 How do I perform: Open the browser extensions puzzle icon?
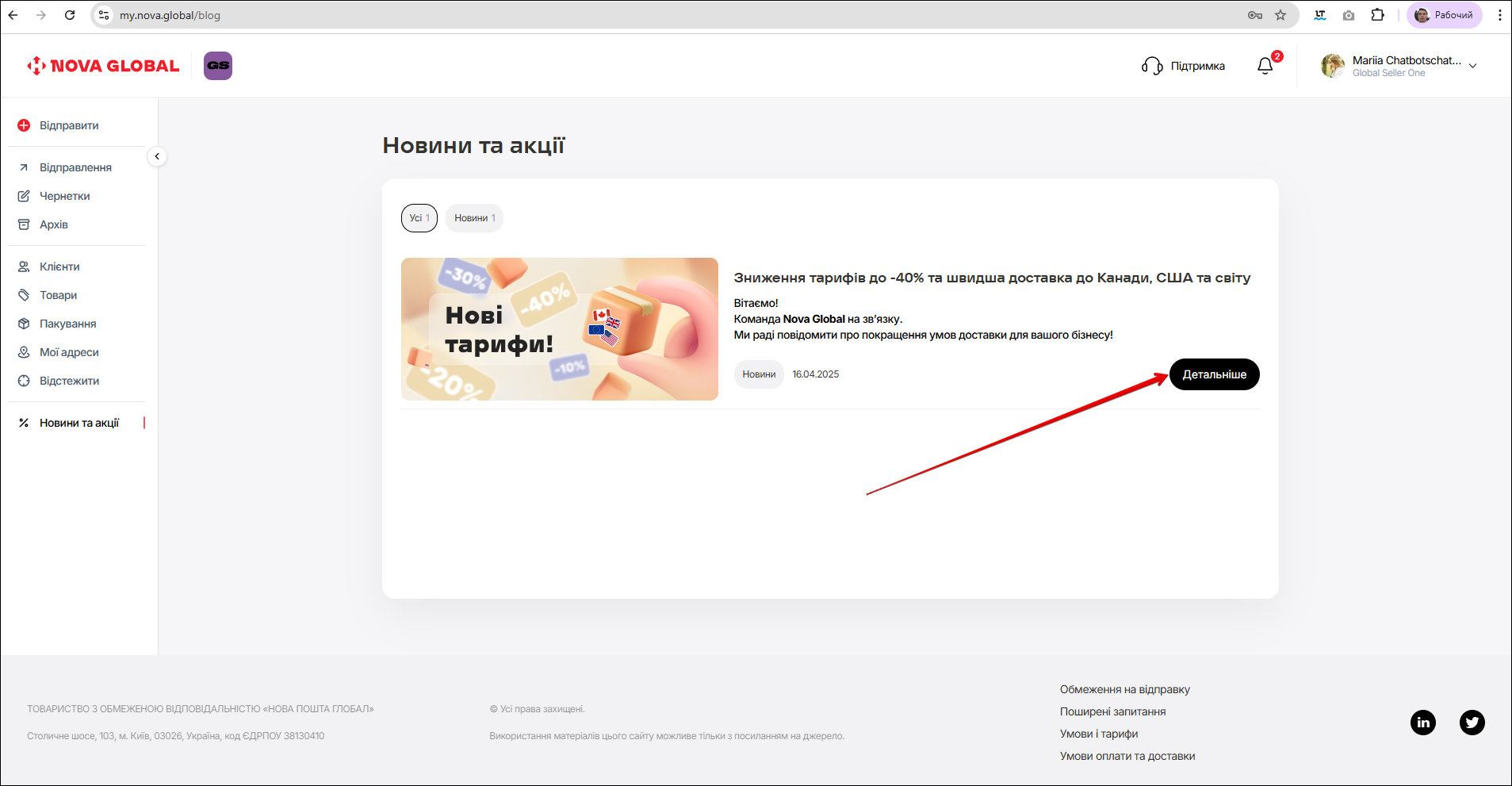click(1378, 15)
